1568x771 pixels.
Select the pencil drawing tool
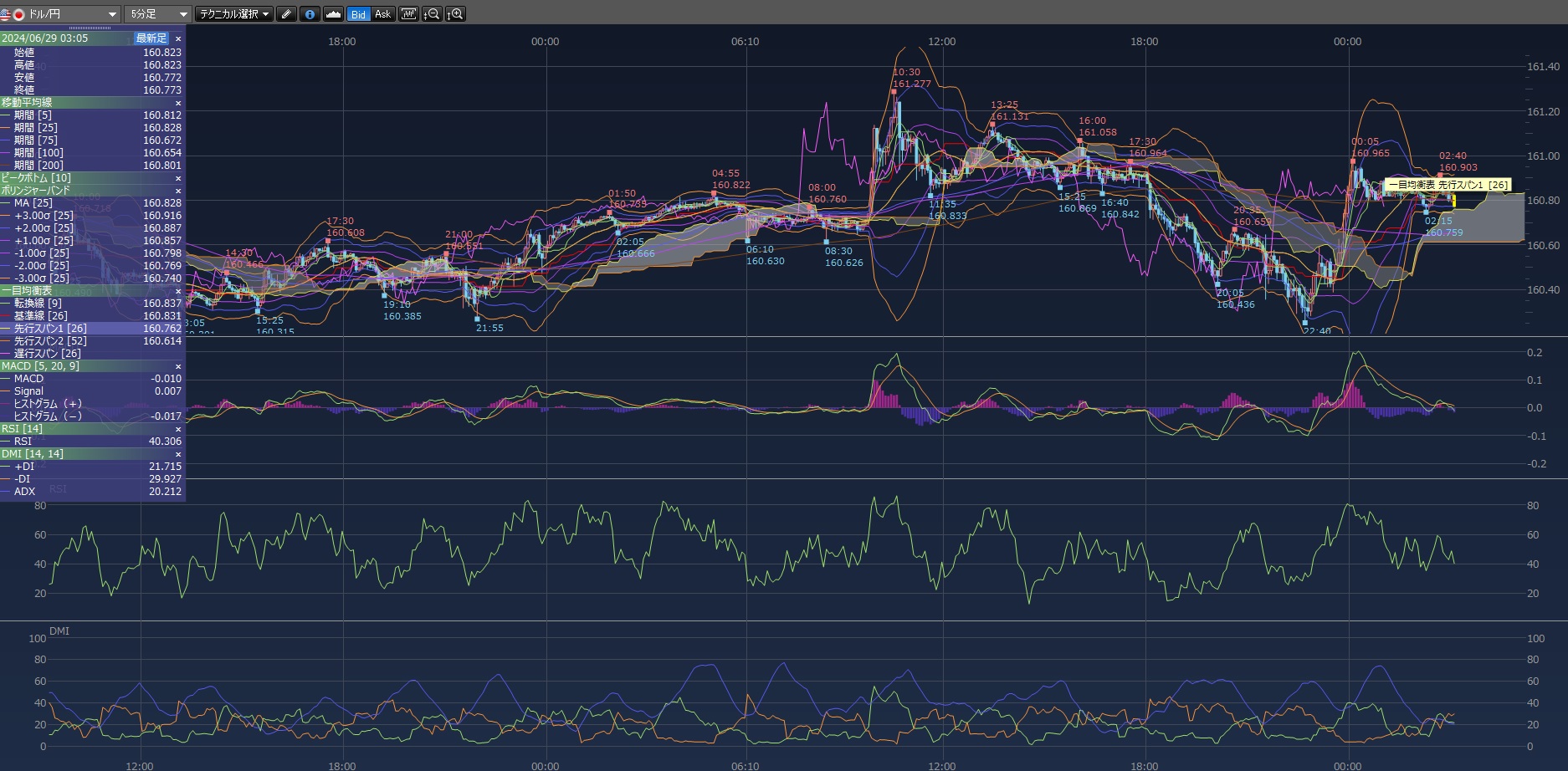pyautogui.click(x=286, y=14)
